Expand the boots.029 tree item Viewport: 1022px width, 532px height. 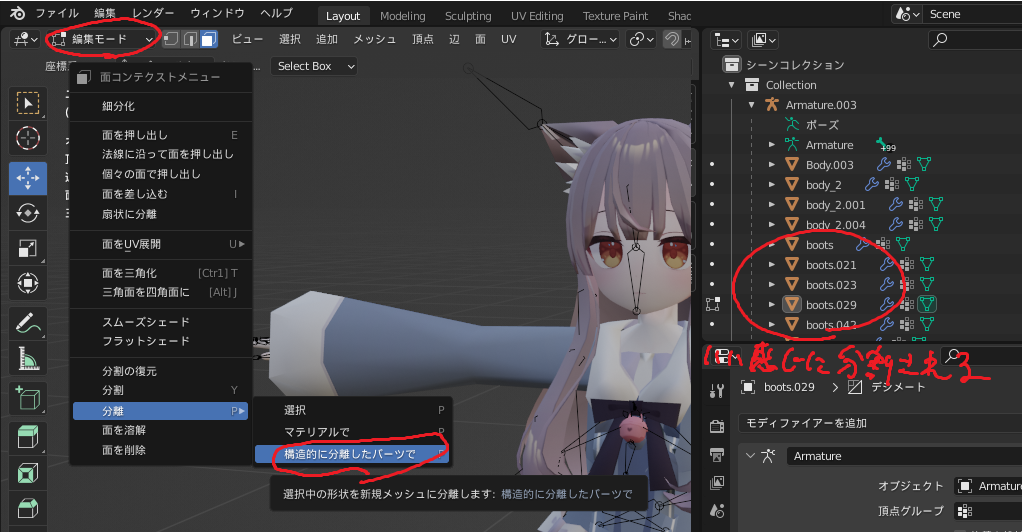pos(772,304)
